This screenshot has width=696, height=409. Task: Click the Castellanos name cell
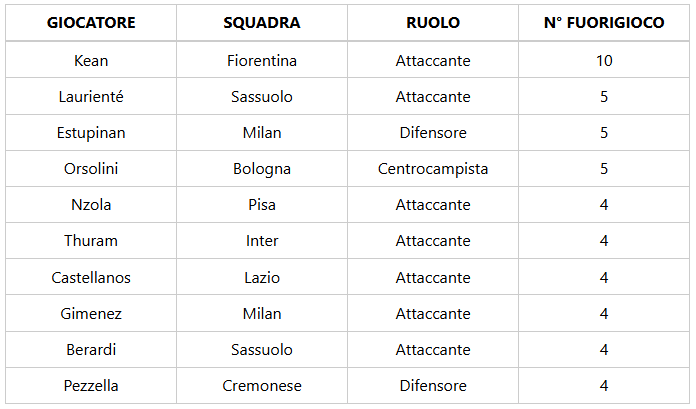[91, 277]
